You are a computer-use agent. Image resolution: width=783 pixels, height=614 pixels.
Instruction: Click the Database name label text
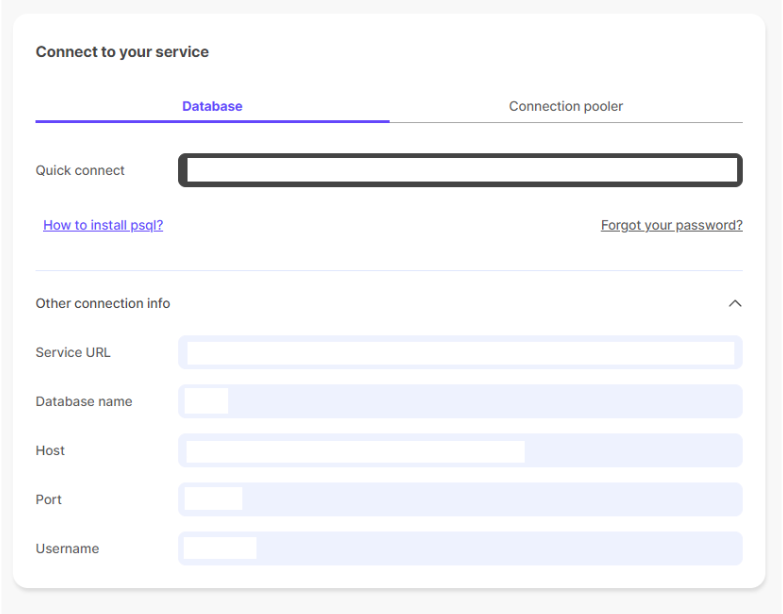pos(84,401)
